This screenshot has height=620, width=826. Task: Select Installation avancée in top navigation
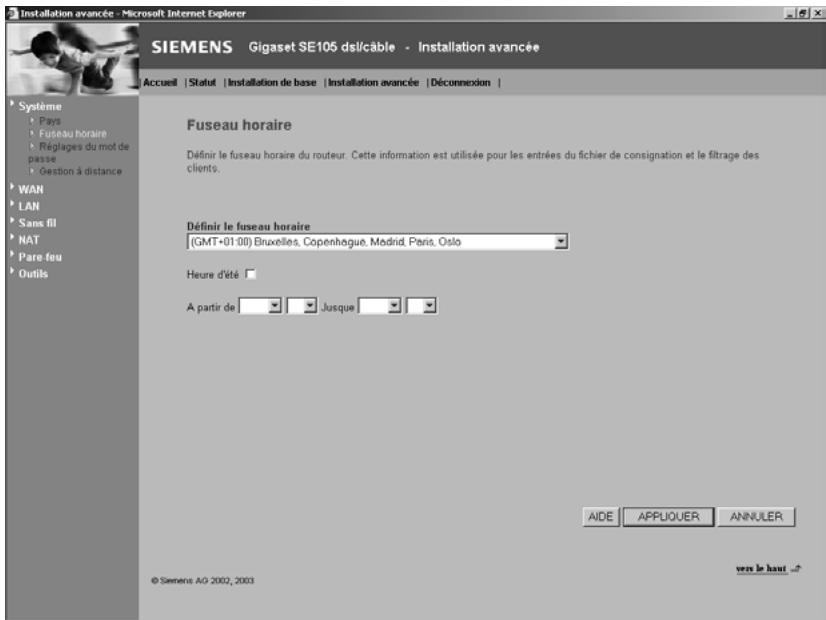[373, 83]
